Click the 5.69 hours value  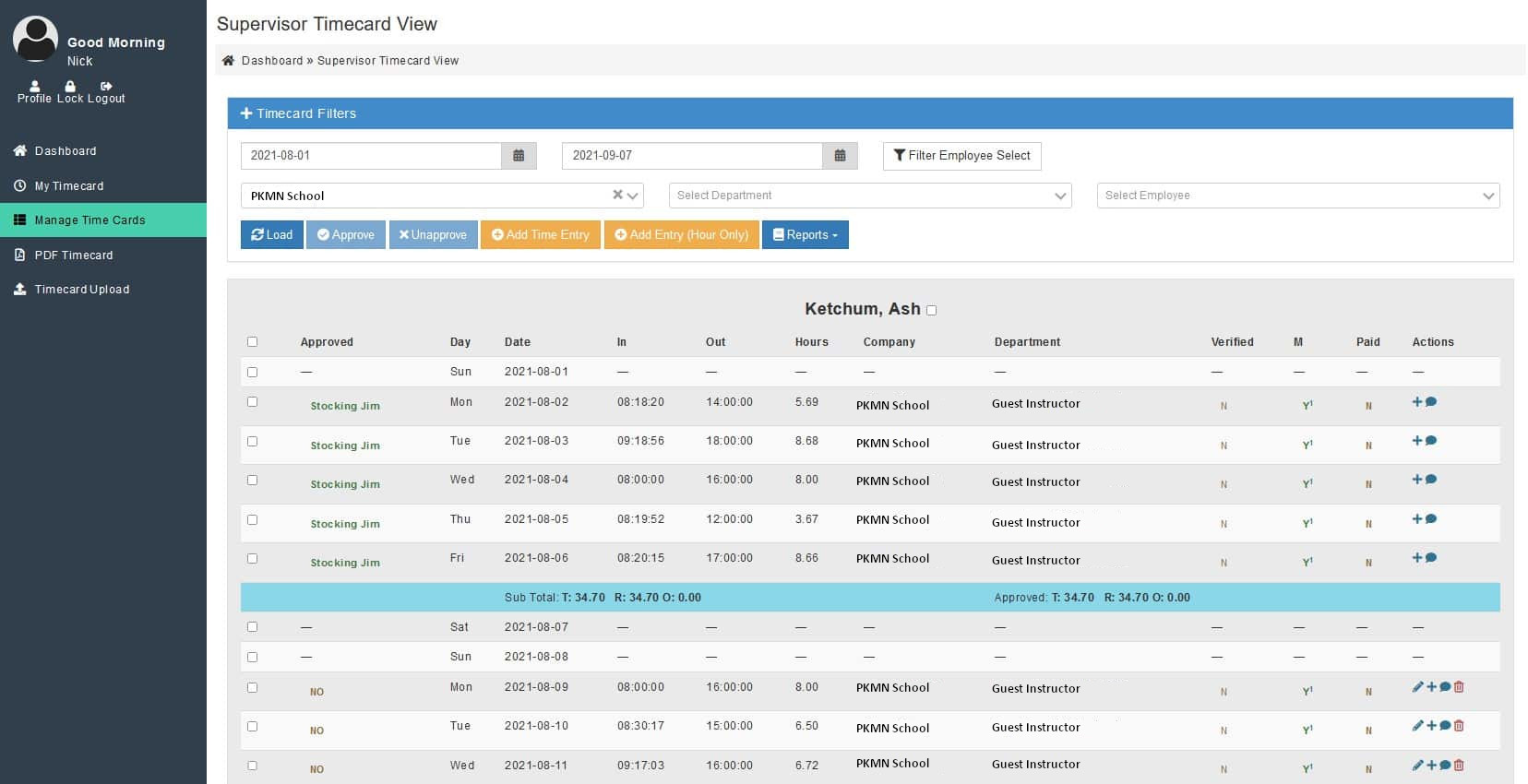(806, 402)
